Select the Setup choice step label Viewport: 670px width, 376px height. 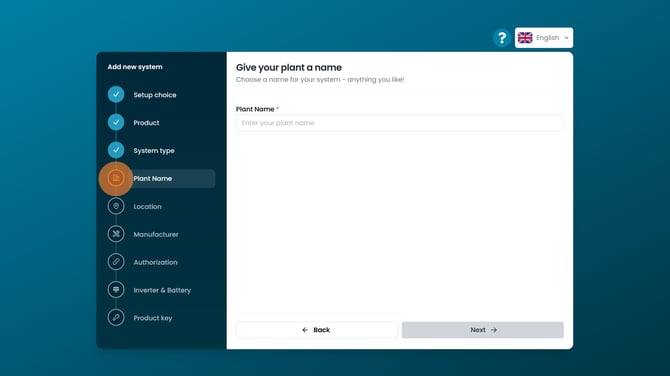(155, 95)
